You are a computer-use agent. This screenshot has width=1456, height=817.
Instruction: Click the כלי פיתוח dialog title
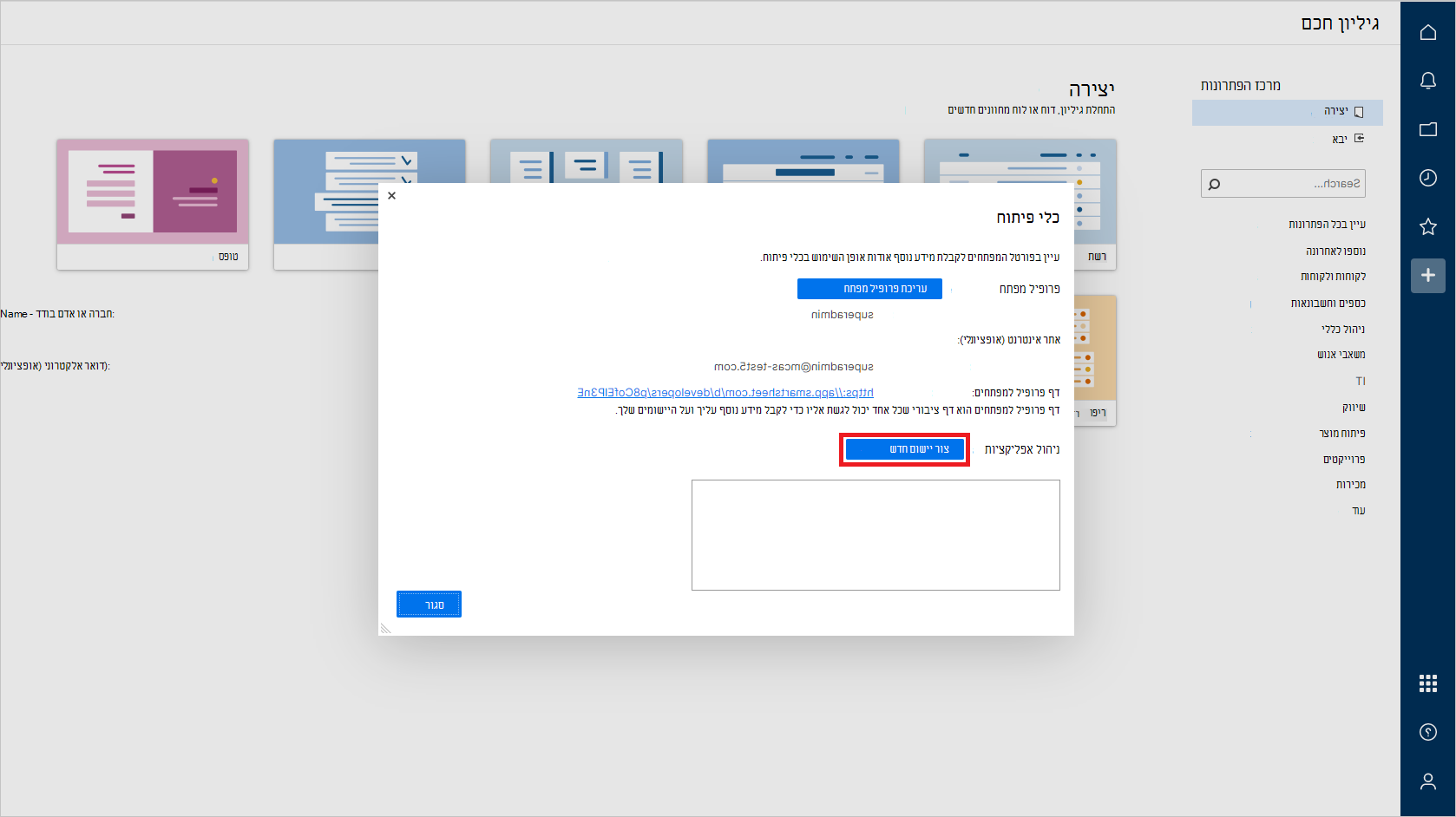pos(1027,218)
